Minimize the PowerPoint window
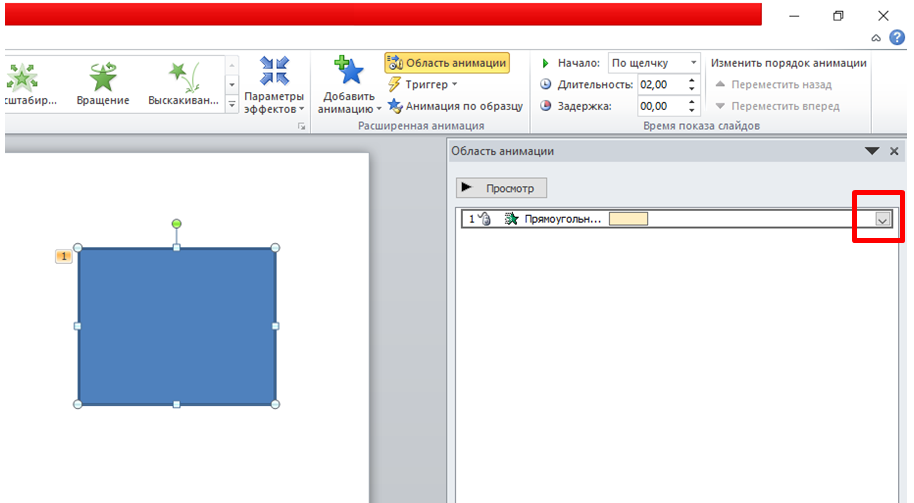The image size is (914, 503). point(794,16)
